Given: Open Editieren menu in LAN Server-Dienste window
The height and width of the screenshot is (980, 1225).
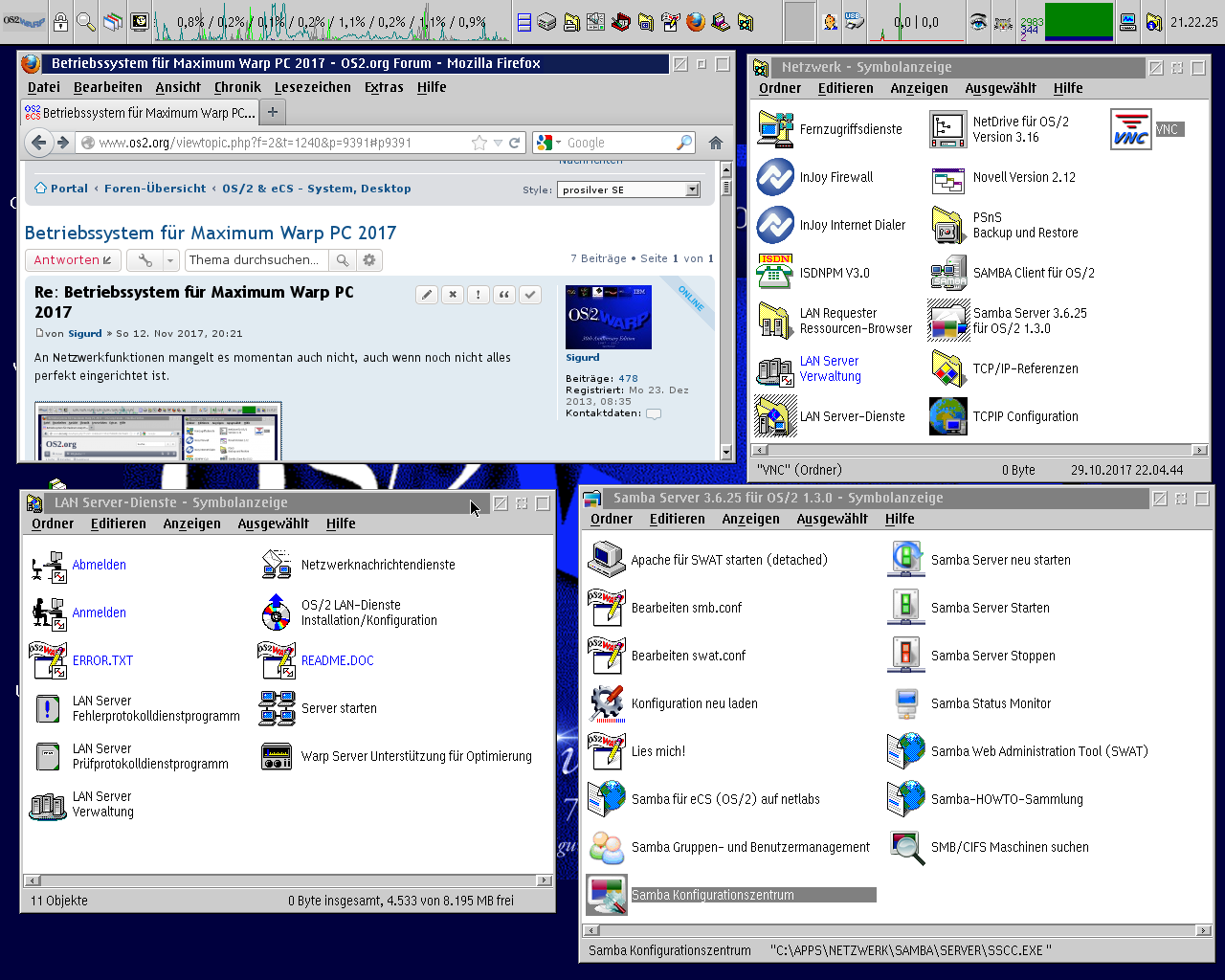Looking at the screenshot, I should (x=119, y=523).
